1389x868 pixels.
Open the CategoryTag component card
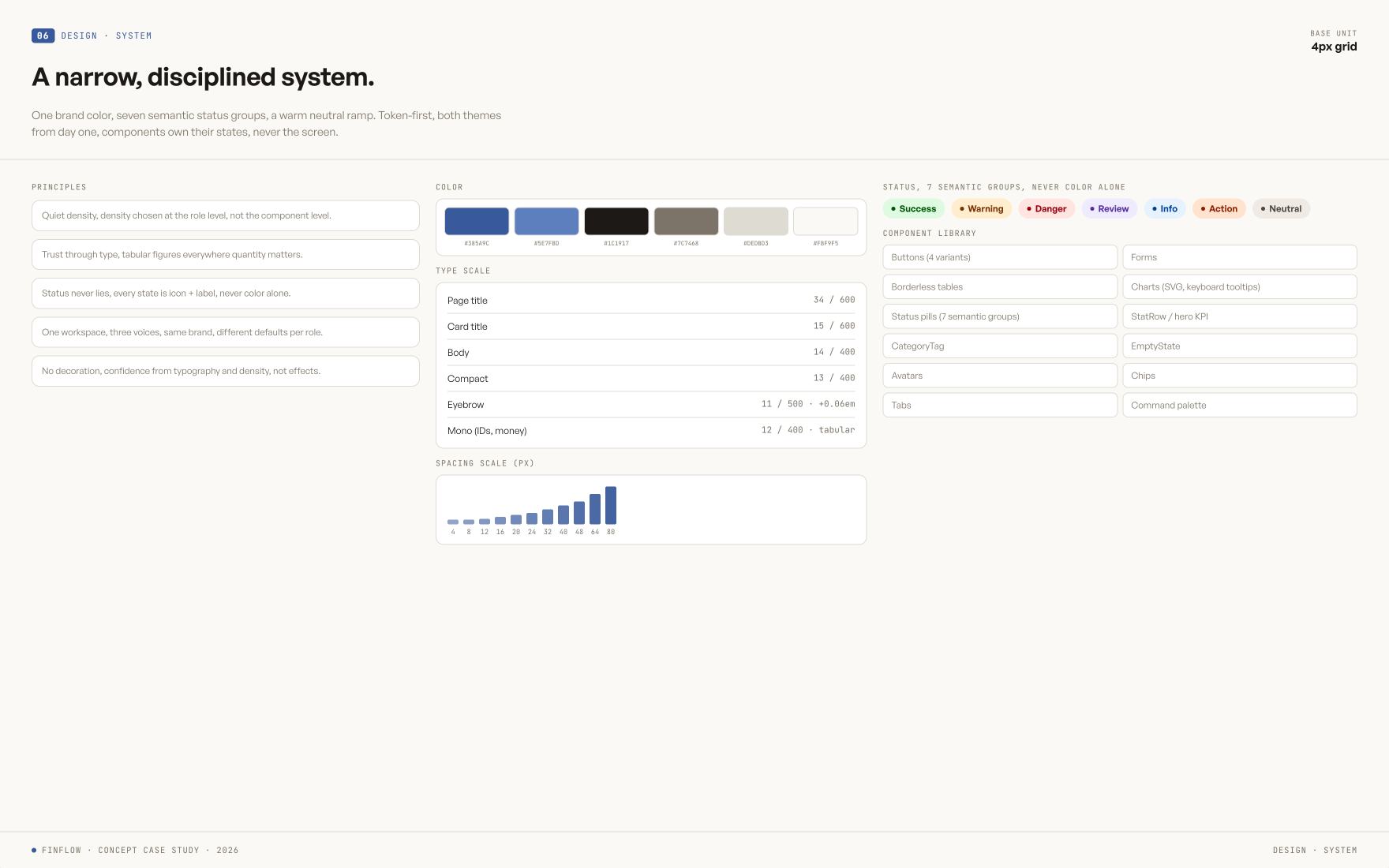[x=1000, y=346]
